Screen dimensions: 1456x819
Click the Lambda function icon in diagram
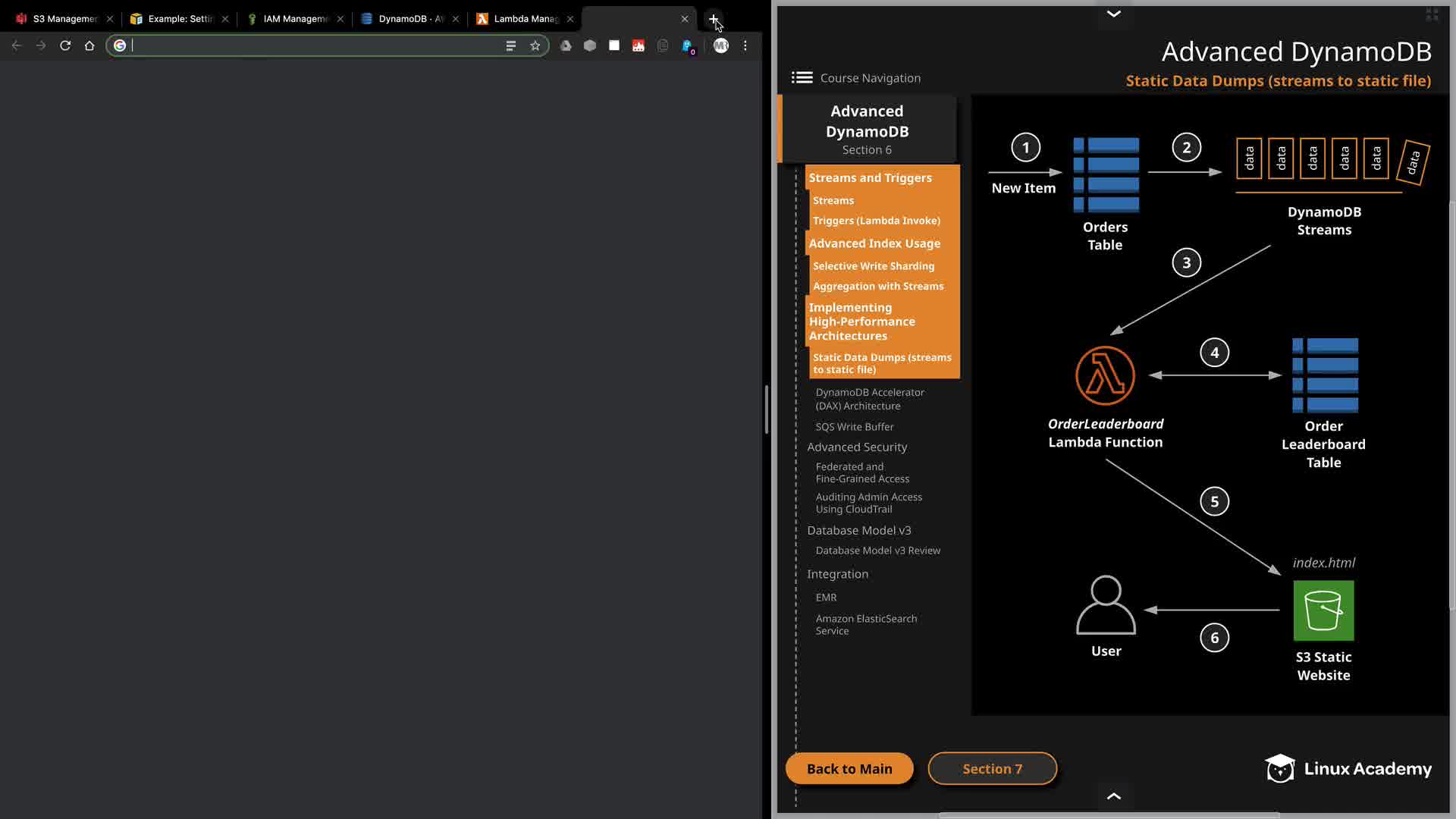pyautogui.click(x=1105, y=376)
